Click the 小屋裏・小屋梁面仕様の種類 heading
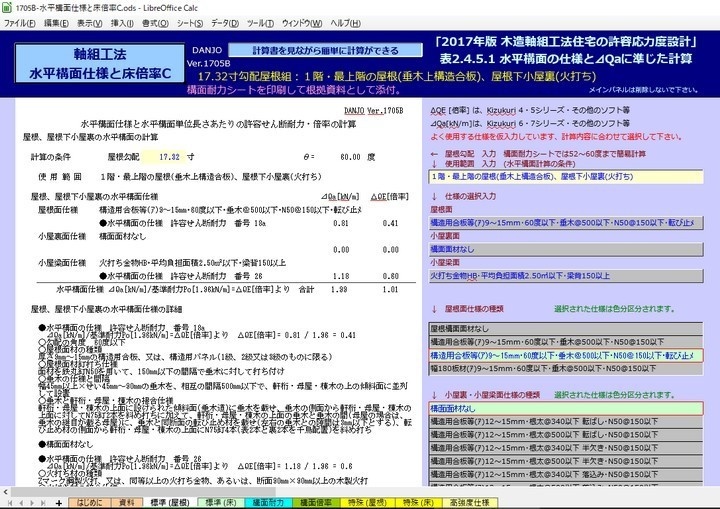This screenshot has width=720, height=509. [492, 395]
